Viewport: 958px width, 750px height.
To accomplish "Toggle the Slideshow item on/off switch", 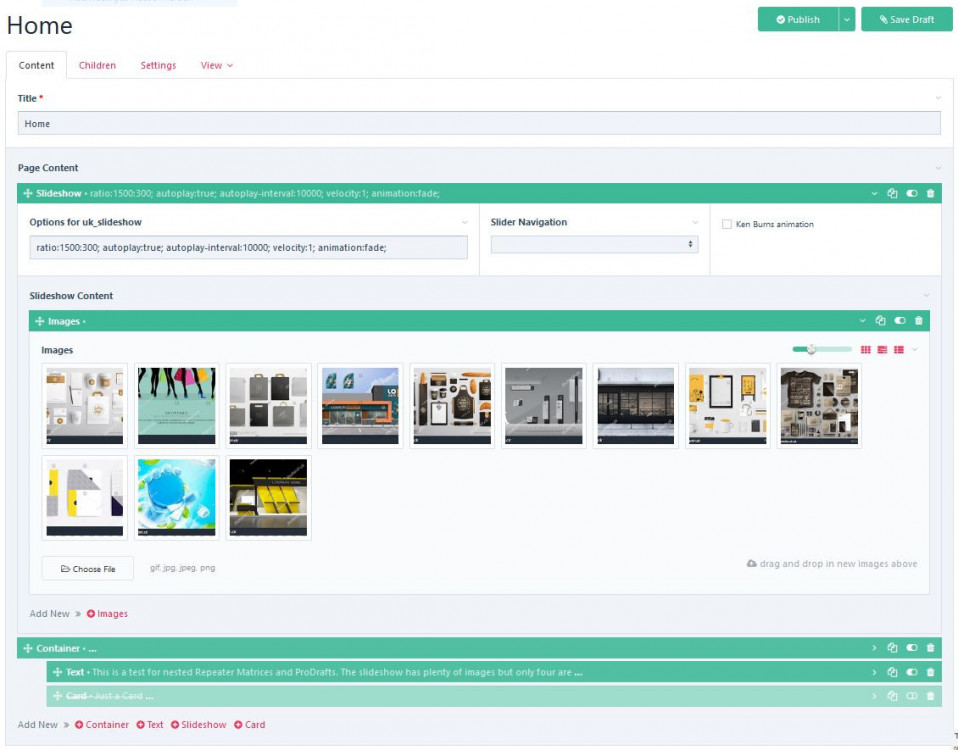I will click(911, 194).
